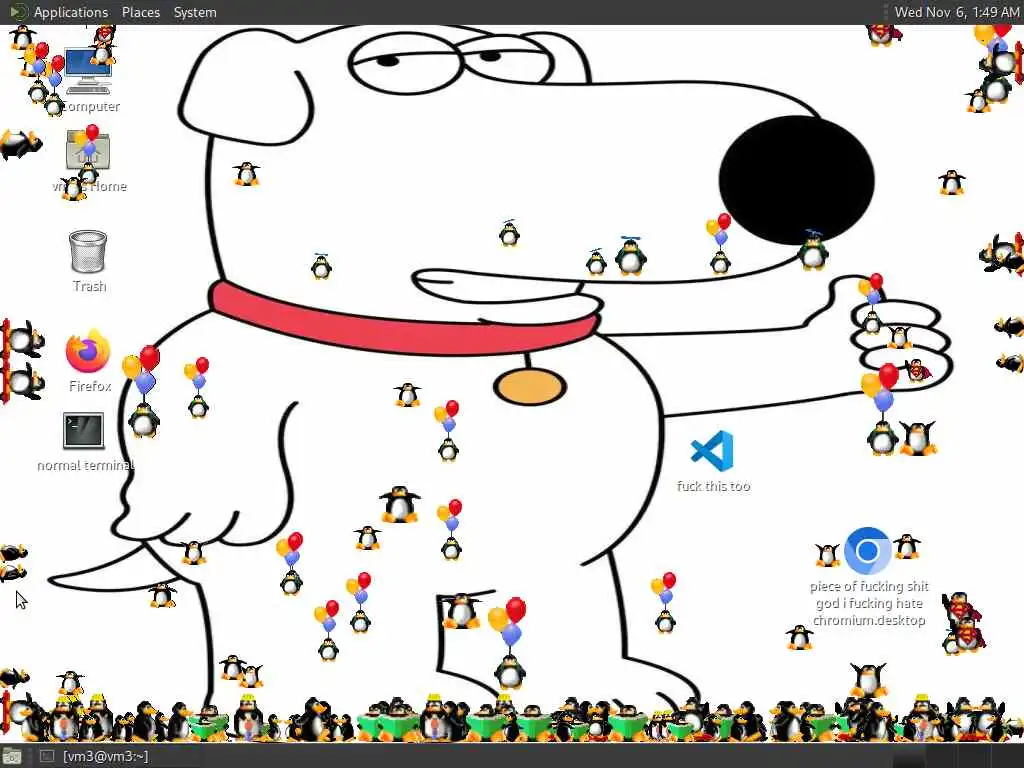Viewport: 1024px width, 768px height.
Task: Click the clock showing Wed Nov 6
Action: (x=956, y=12)
